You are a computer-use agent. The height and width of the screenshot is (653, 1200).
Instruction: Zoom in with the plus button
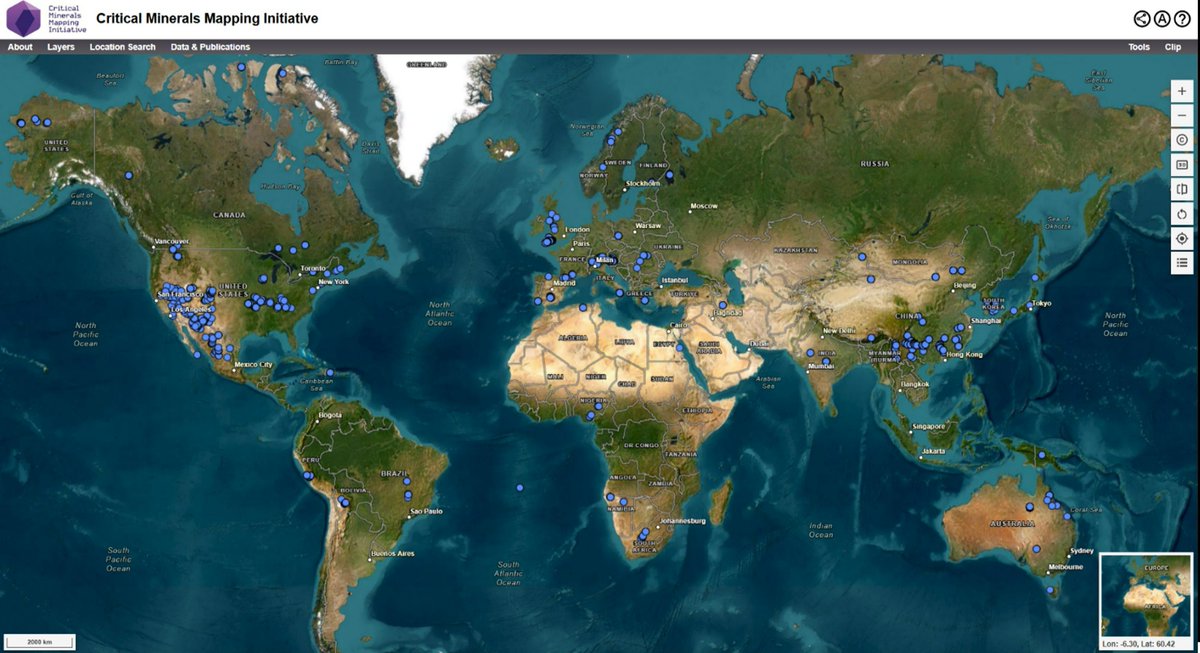[x=1182, y=90]
